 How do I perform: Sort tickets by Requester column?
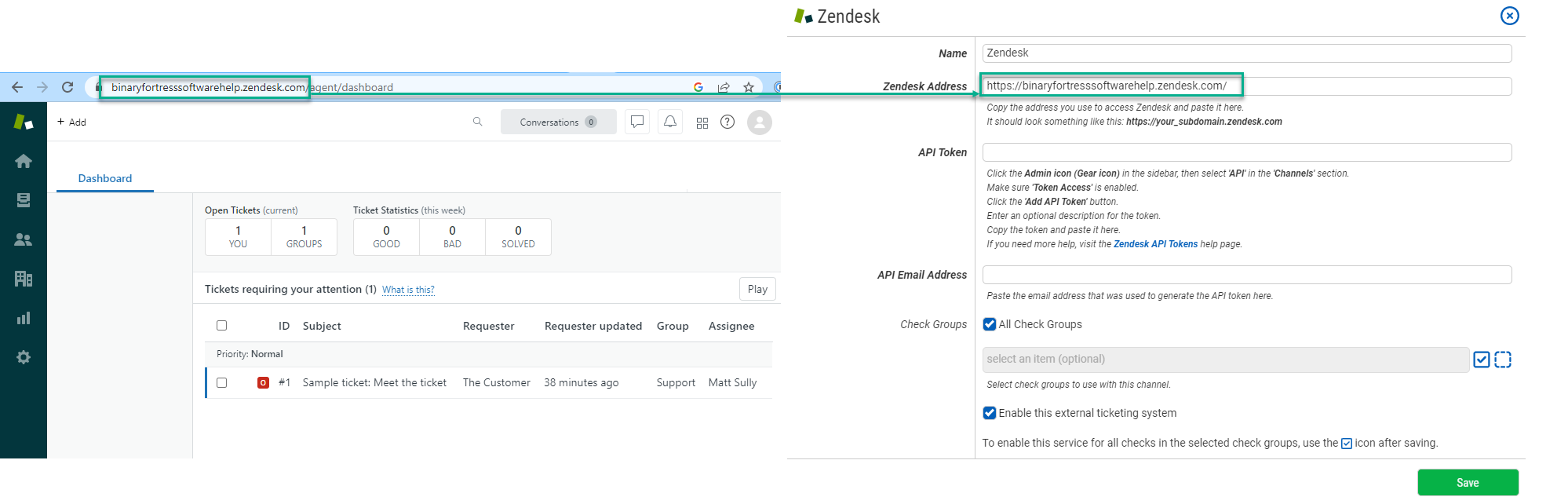tap(489, 326)
